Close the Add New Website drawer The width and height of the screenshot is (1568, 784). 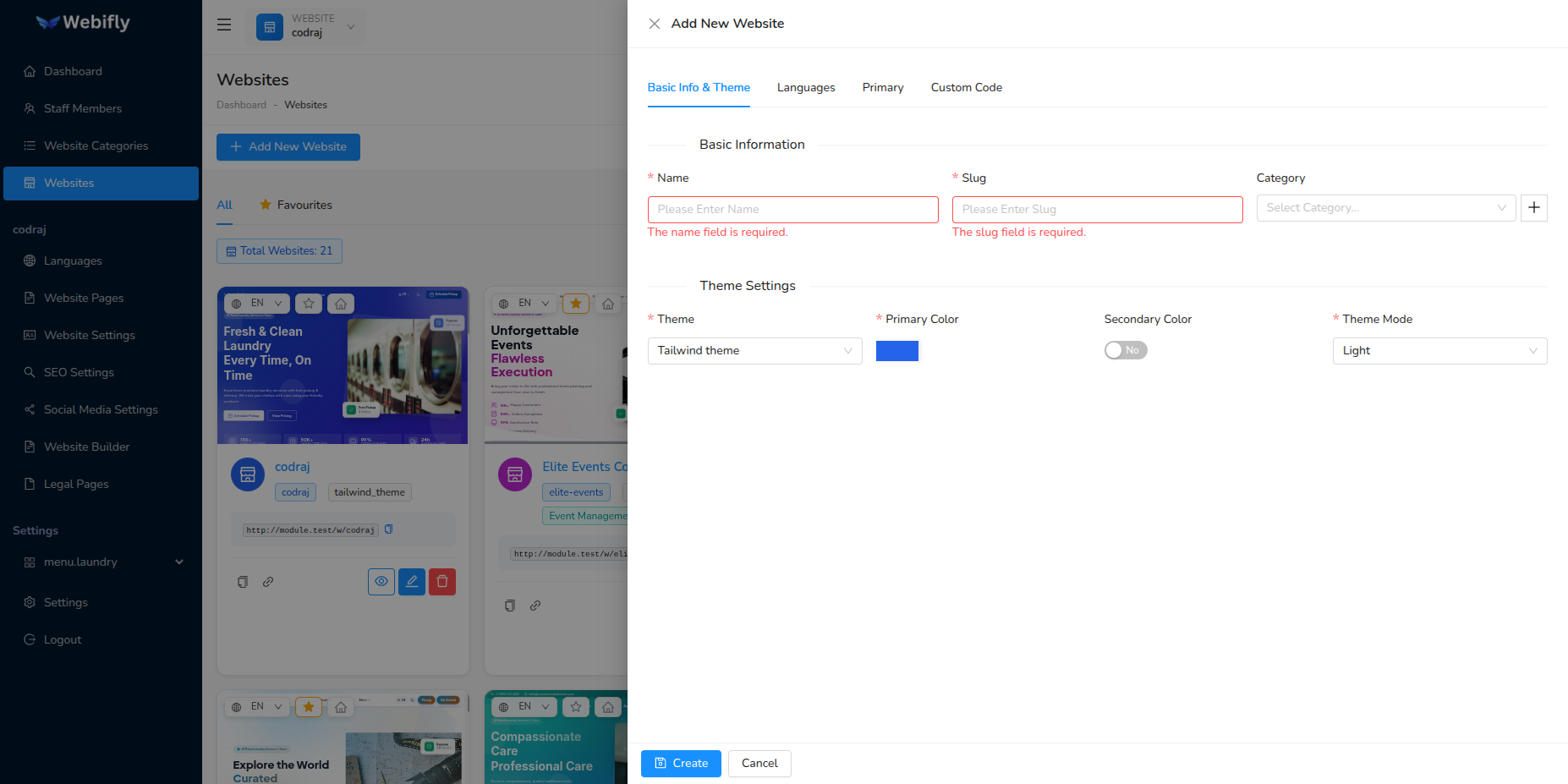(x=655, y=24)
